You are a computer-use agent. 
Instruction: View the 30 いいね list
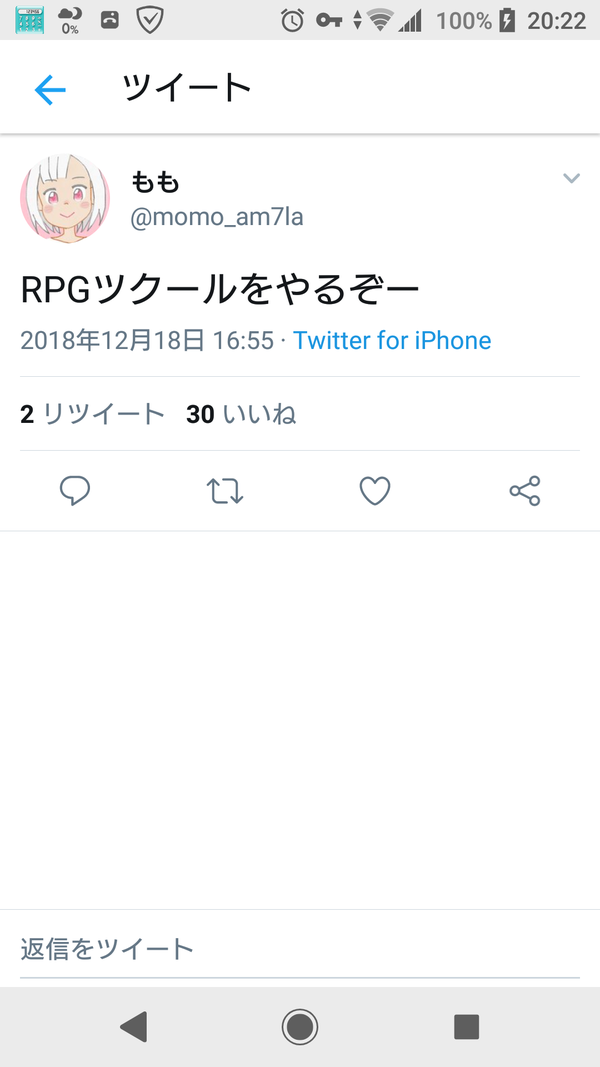pos(241,414)
